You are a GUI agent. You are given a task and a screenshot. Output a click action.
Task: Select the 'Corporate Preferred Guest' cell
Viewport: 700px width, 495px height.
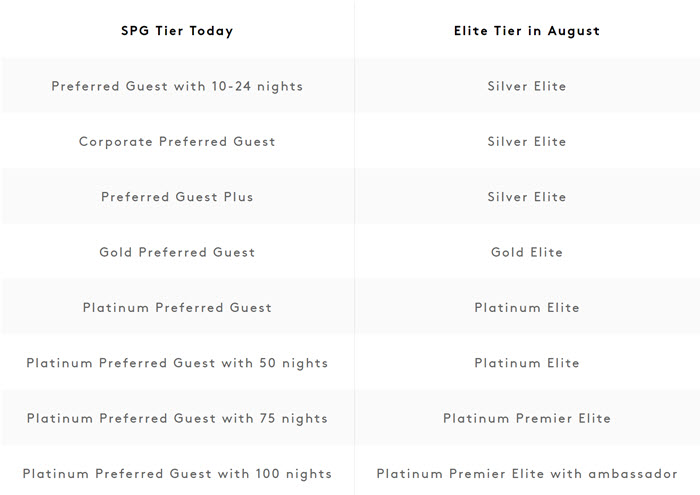177,141
